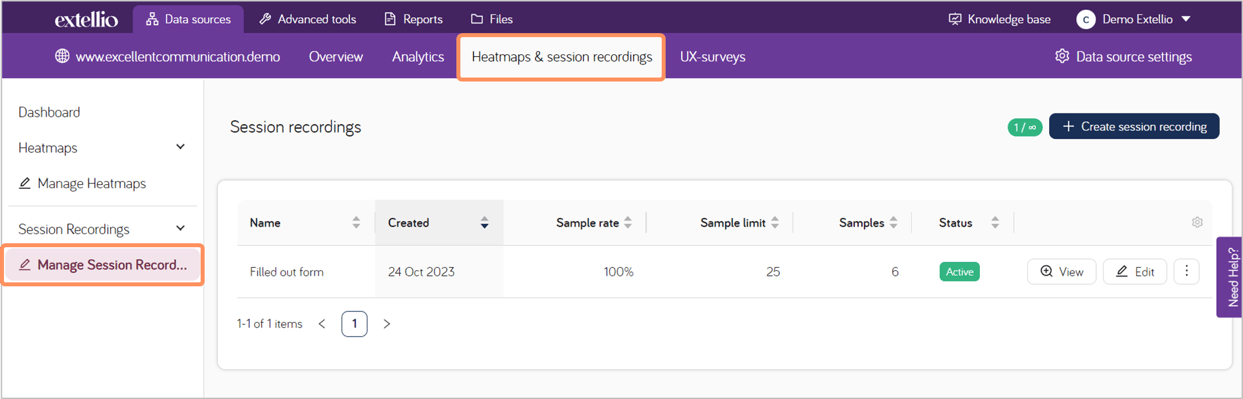
Task: Collapse the Session Recordings sidebar section
Action: pos(180,229)
